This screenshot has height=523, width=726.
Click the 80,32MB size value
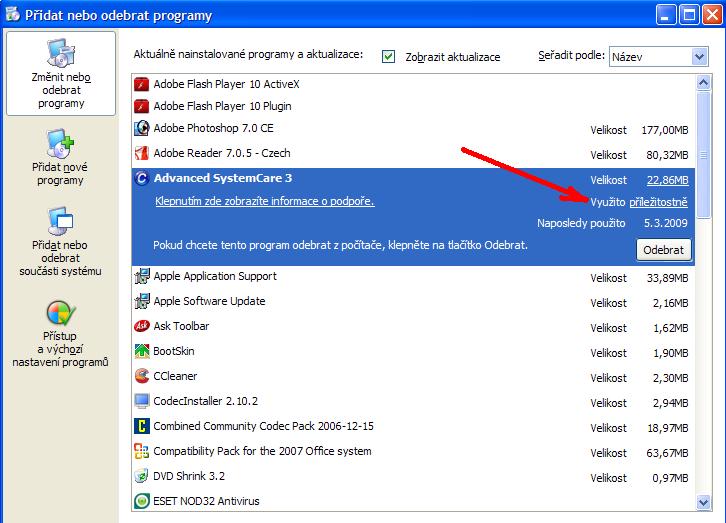click(667, 155)
